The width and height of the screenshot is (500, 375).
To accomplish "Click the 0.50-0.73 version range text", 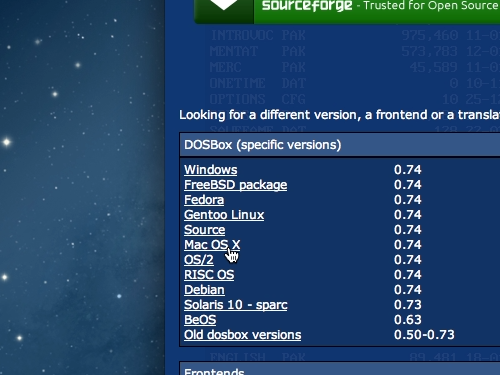I will click(x=424, y=335).
